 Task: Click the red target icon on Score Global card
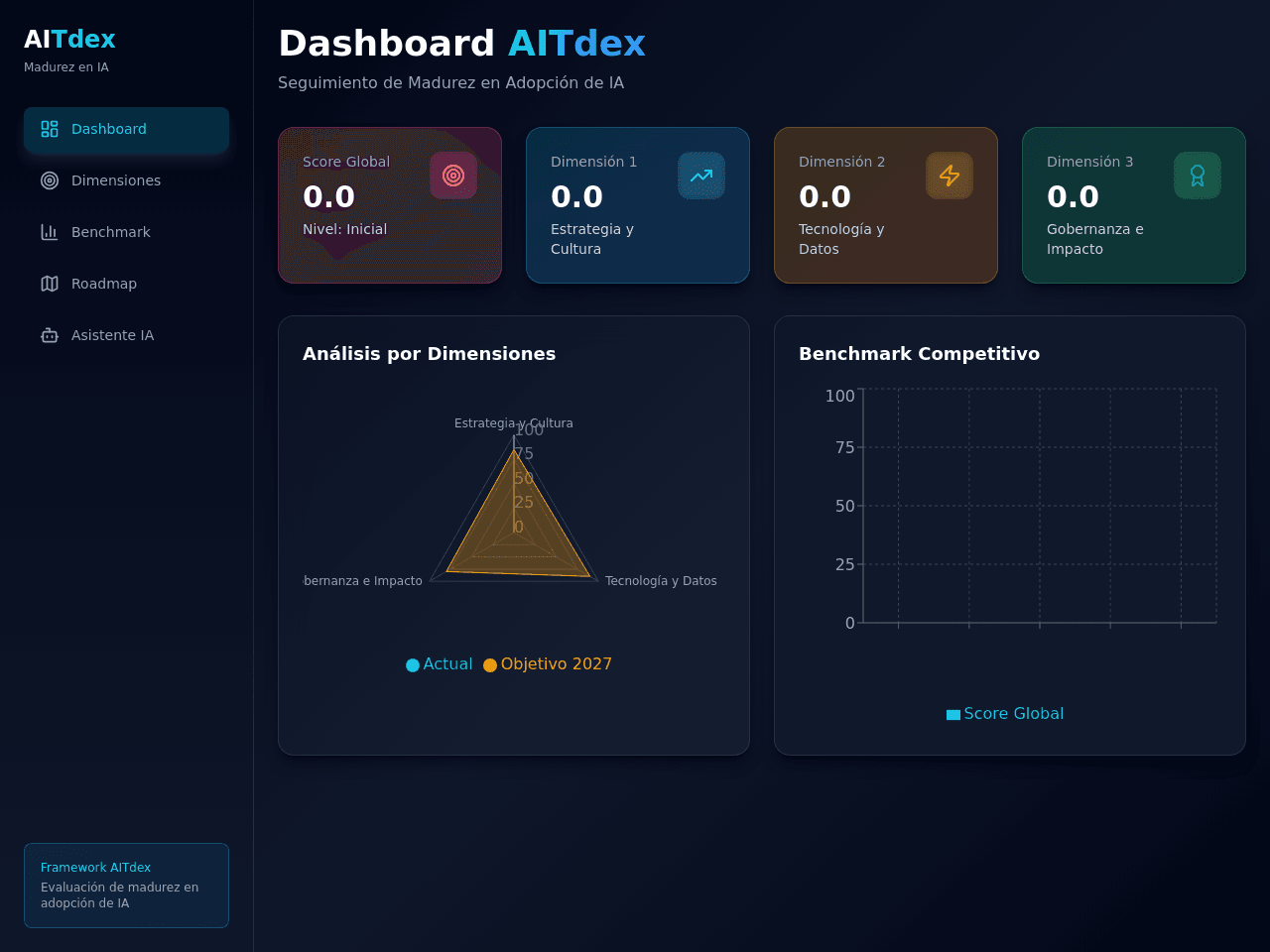point(453,176)
